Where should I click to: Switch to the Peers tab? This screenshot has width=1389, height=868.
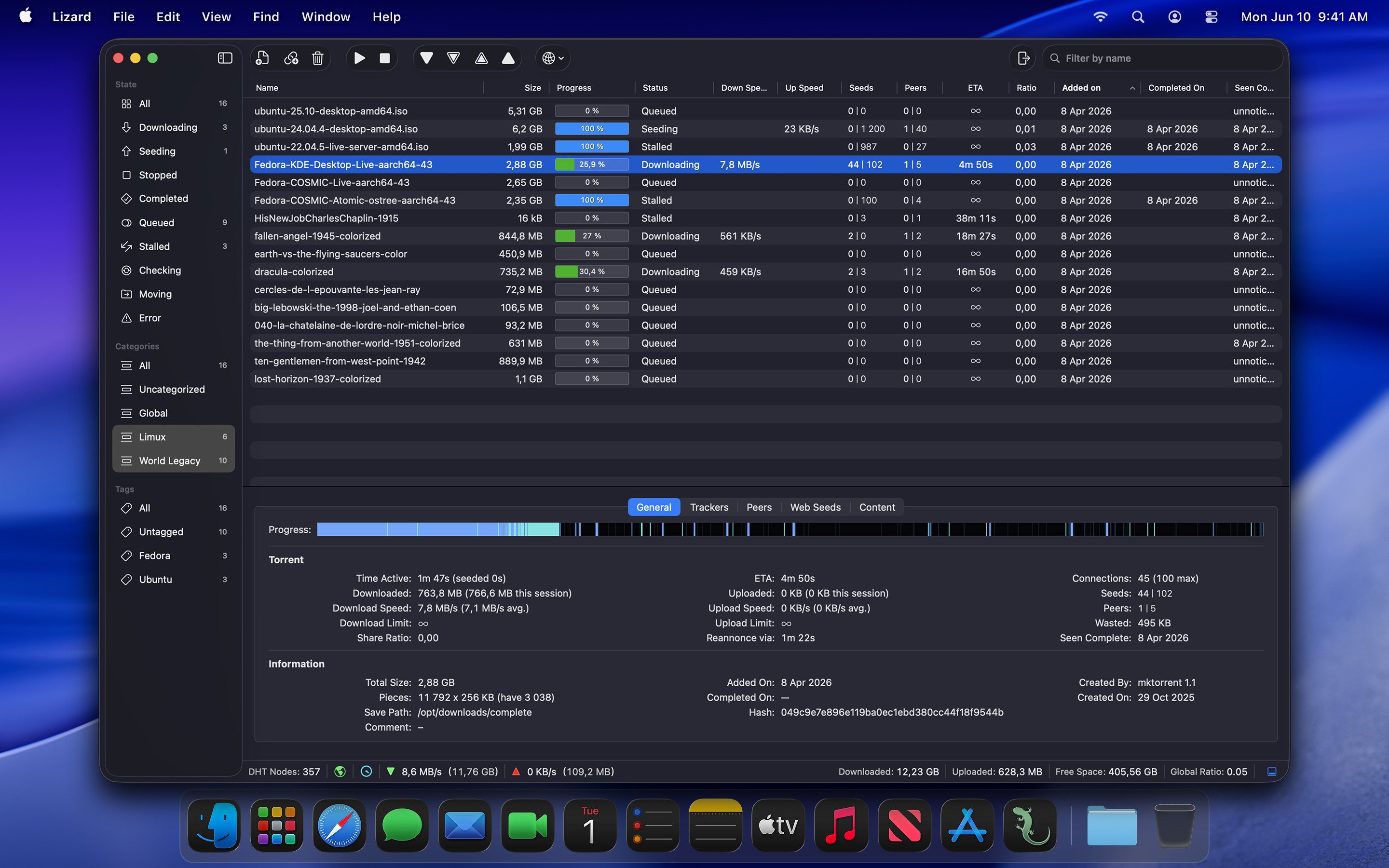[759, 507]
